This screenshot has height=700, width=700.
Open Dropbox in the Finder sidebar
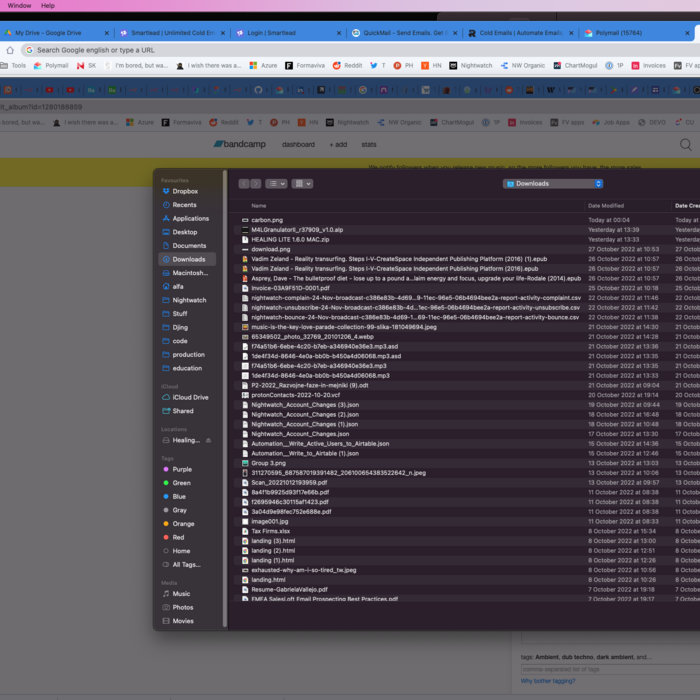coord(185,191)
